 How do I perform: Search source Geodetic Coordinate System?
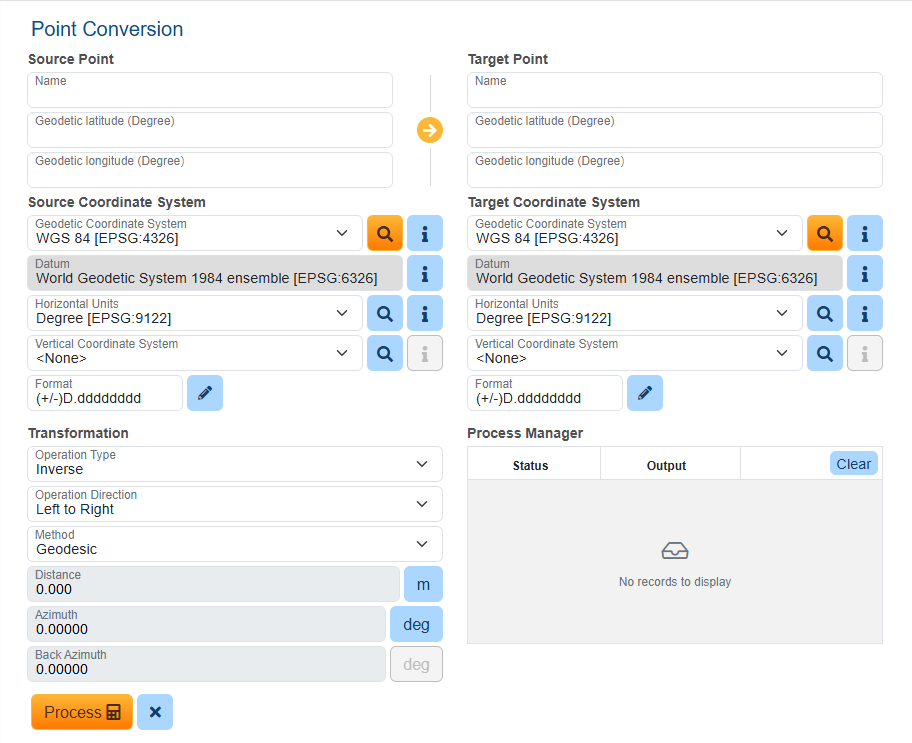(x=384, y=233)
